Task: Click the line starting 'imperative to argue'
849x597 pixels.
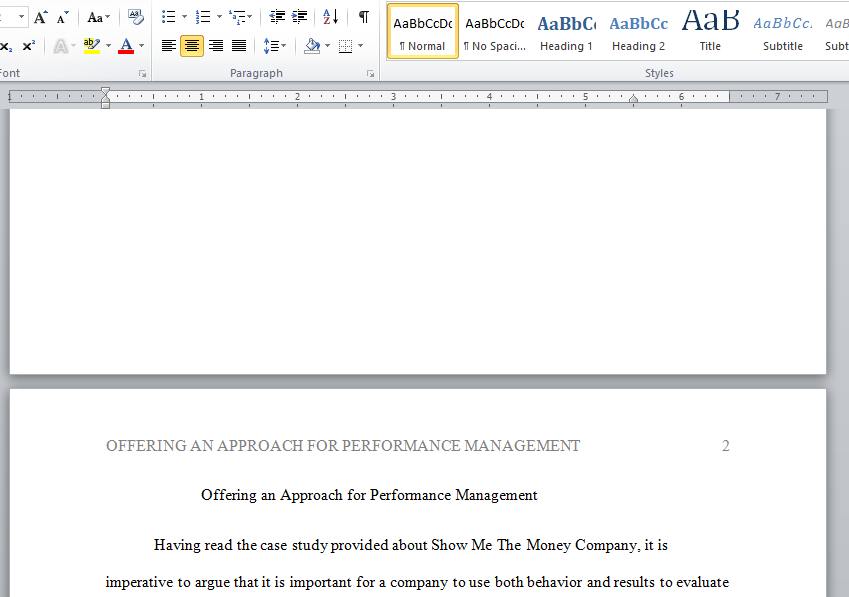Action: pyautogui.click(x=417, y=582)
